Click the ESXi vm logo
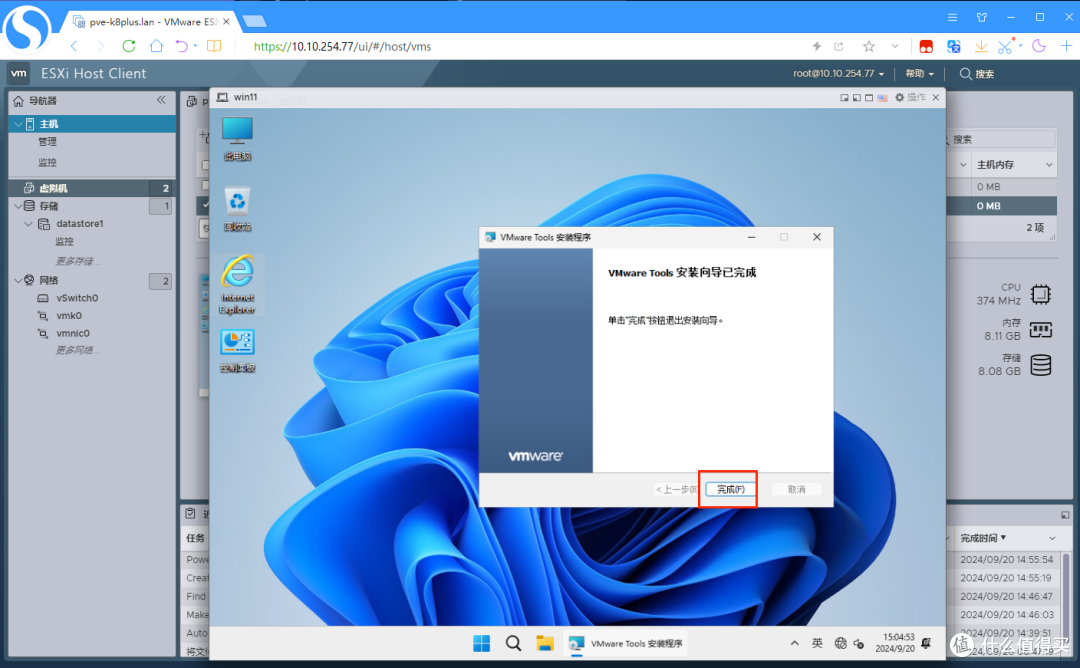 pos(19,73)
